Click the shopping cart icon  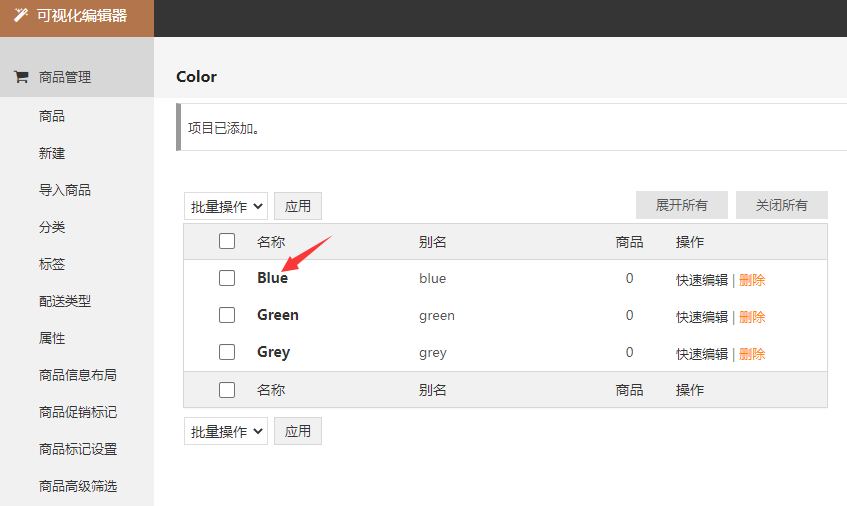(x=21, y=77)
